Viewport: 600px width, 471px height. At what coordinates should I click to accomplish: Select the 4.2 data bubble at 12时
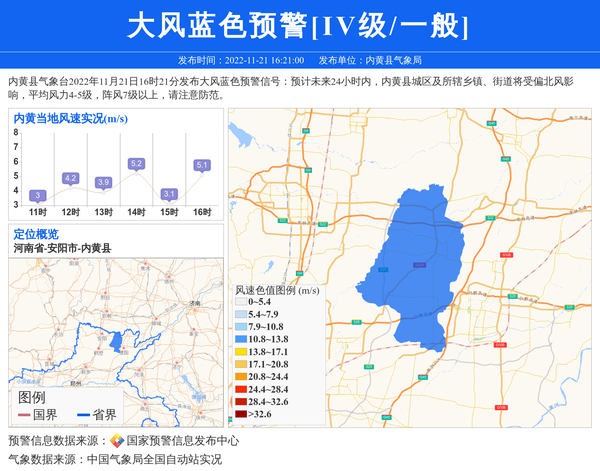coord(70,178)
